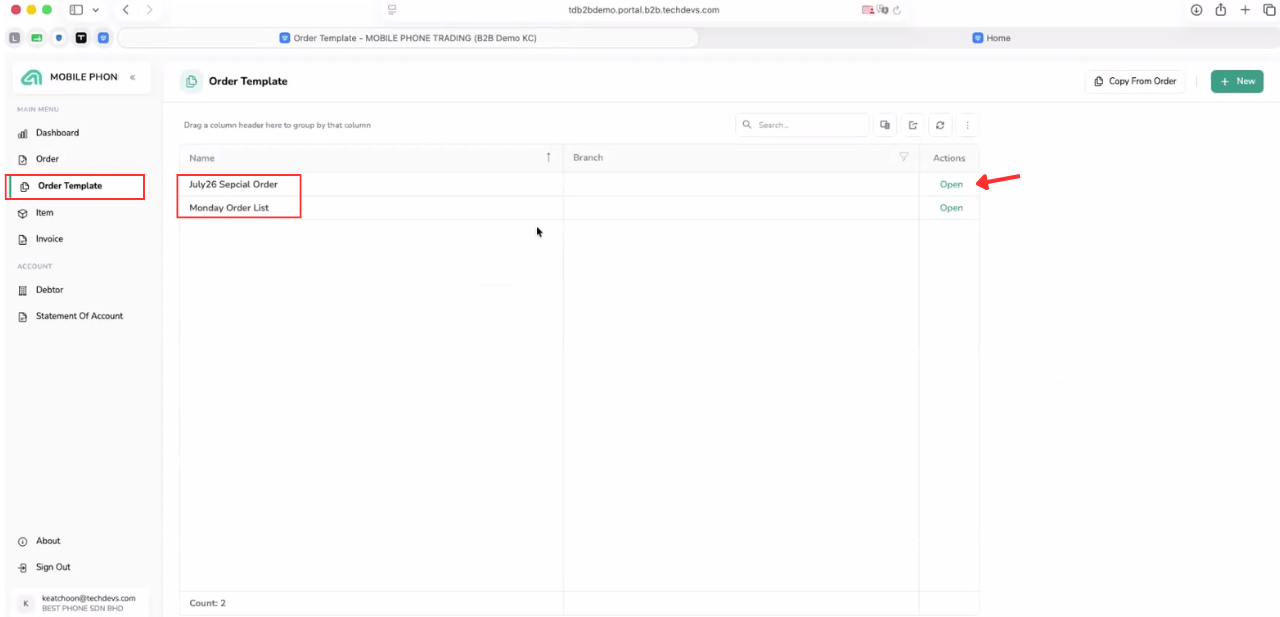Viewport: 1280px width, 617px height.
Task: Go to the Order menu item
Action: pyautogui.click(x=47, y=159)
